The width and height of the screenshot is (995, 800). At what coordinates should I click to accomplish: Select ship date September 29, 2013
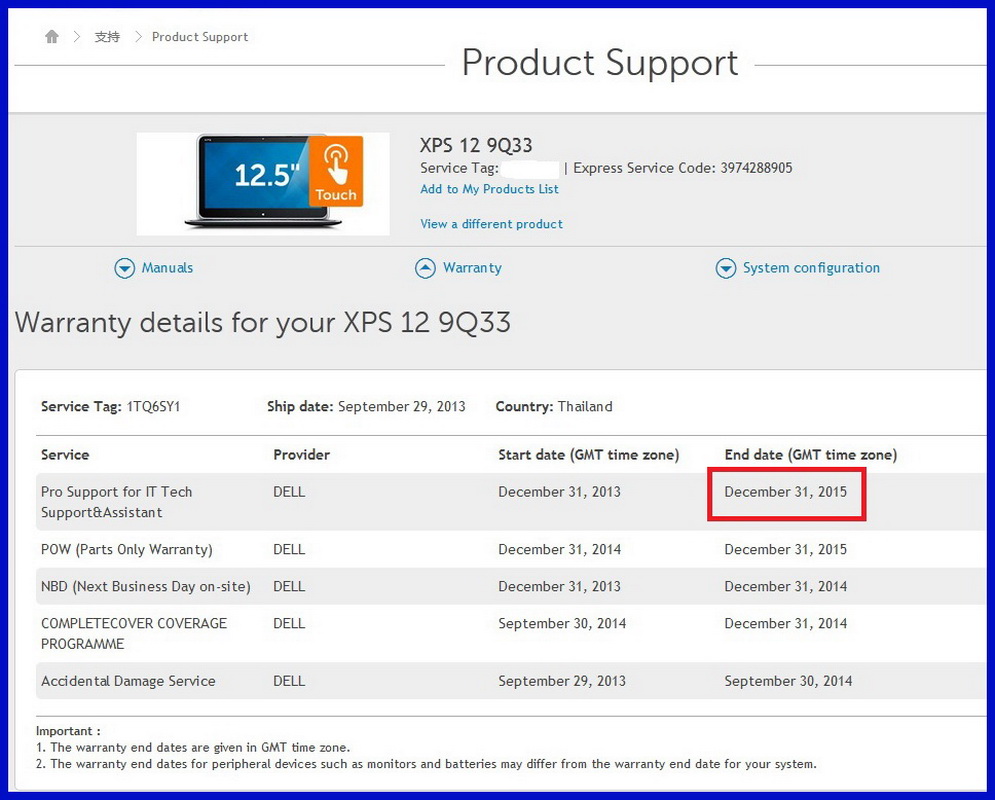(x=402, y=407)
